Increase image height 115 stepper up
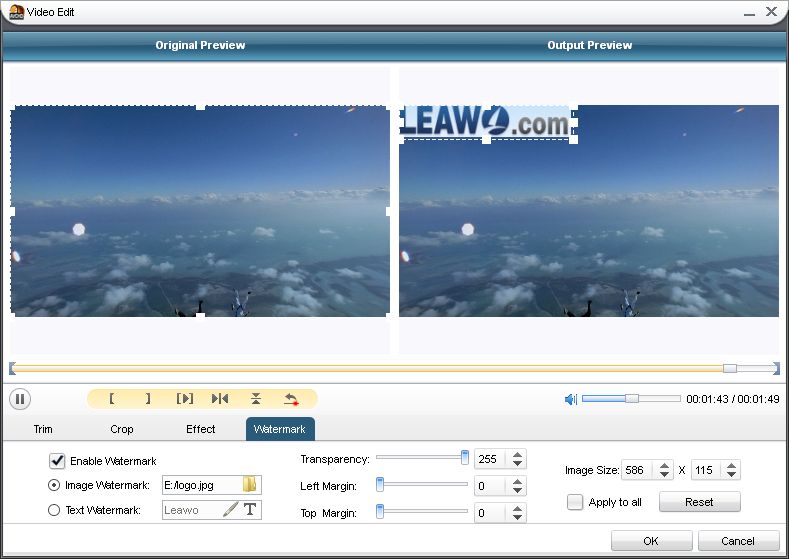 732,465
